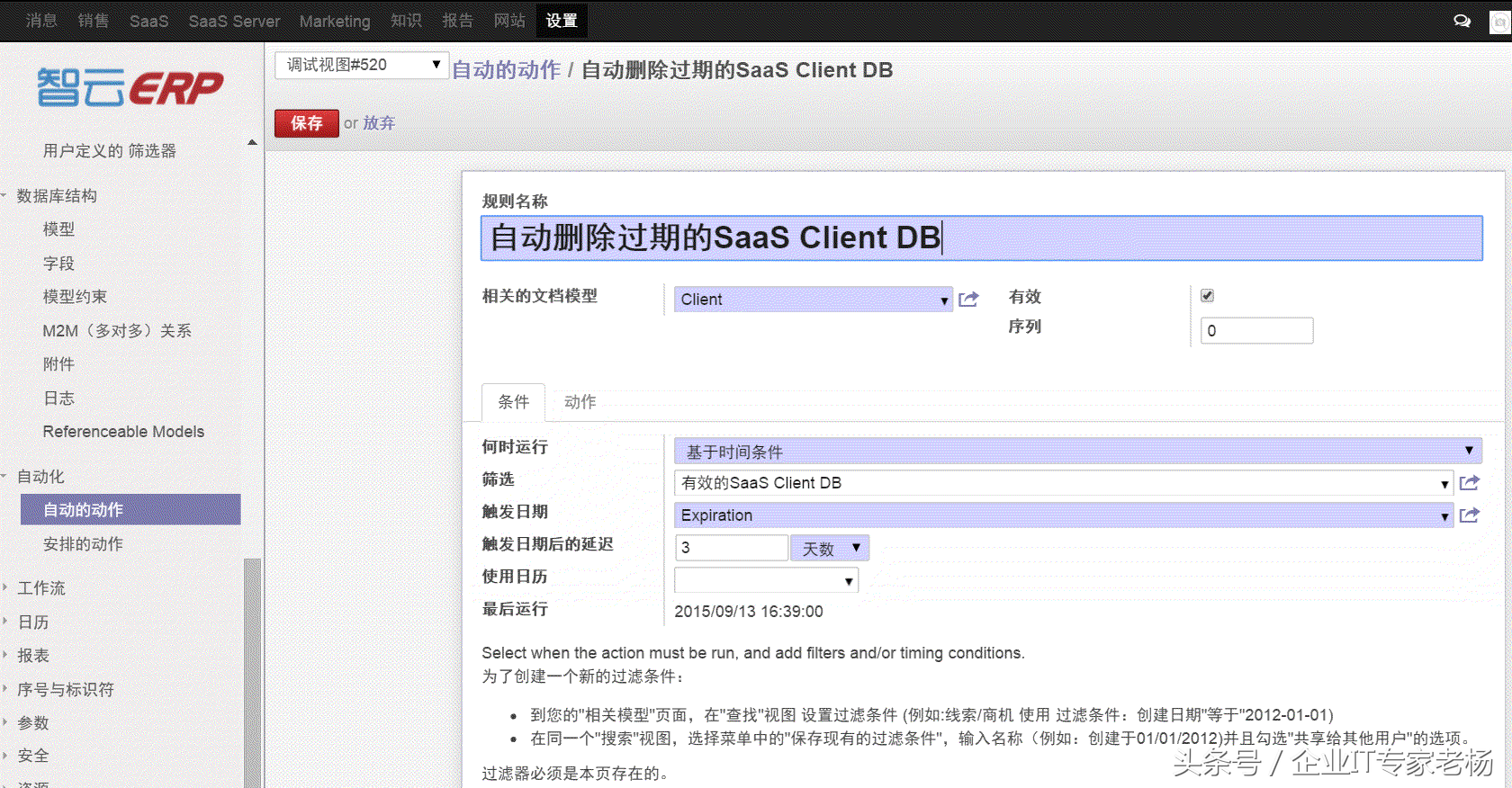Open 模型 in sidebar

(x=59, y=229)
